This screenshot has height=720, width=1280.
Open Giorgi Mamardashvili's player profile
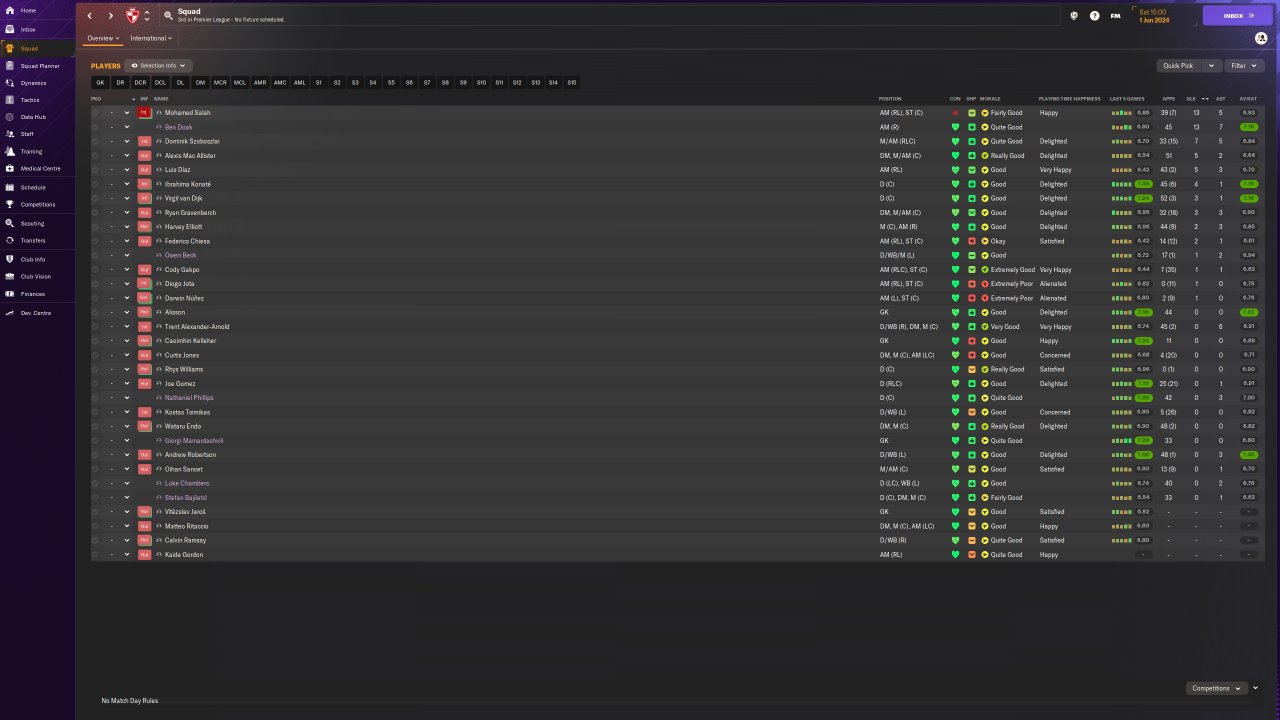click(194, 440)
